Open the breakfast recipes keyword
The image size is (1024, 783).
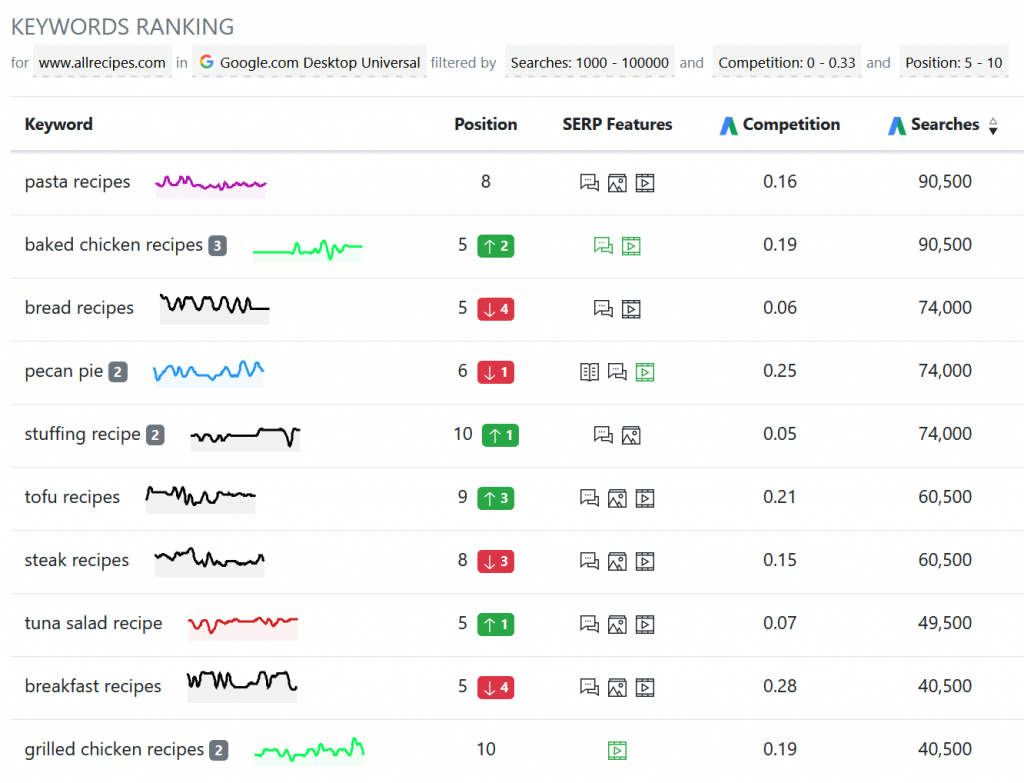pos(93,687)
